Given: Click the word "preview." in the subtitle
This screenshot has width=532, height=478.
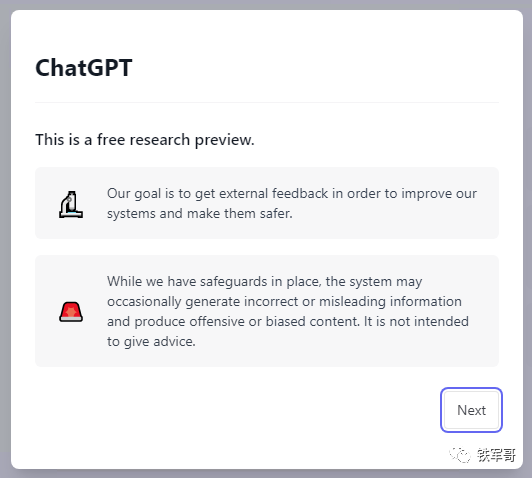Looking at the screenshot, I should tap(224, 140).
